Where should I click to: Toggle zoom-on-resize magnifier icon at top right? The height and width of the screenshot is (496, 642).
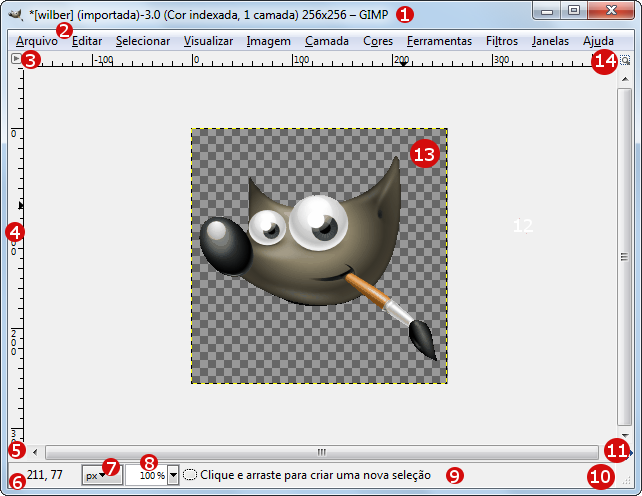pyautogui.click(x=625, y=61)
